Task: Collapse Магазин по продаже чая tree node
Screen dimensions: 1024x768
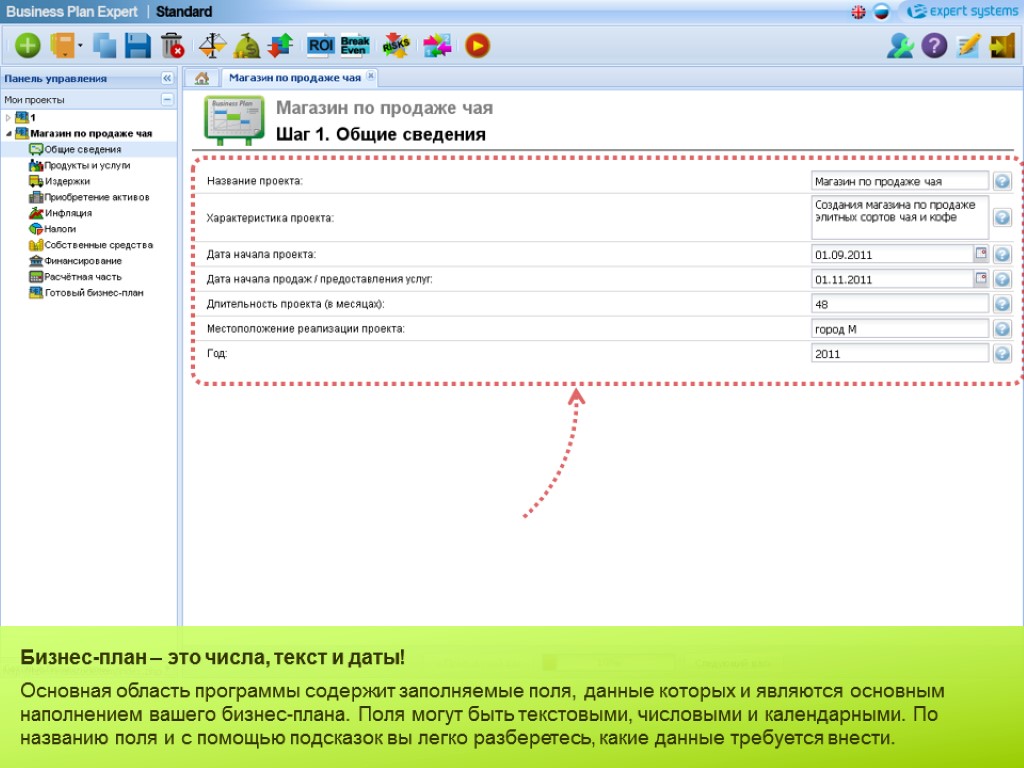Action: (x=8, y=133)
